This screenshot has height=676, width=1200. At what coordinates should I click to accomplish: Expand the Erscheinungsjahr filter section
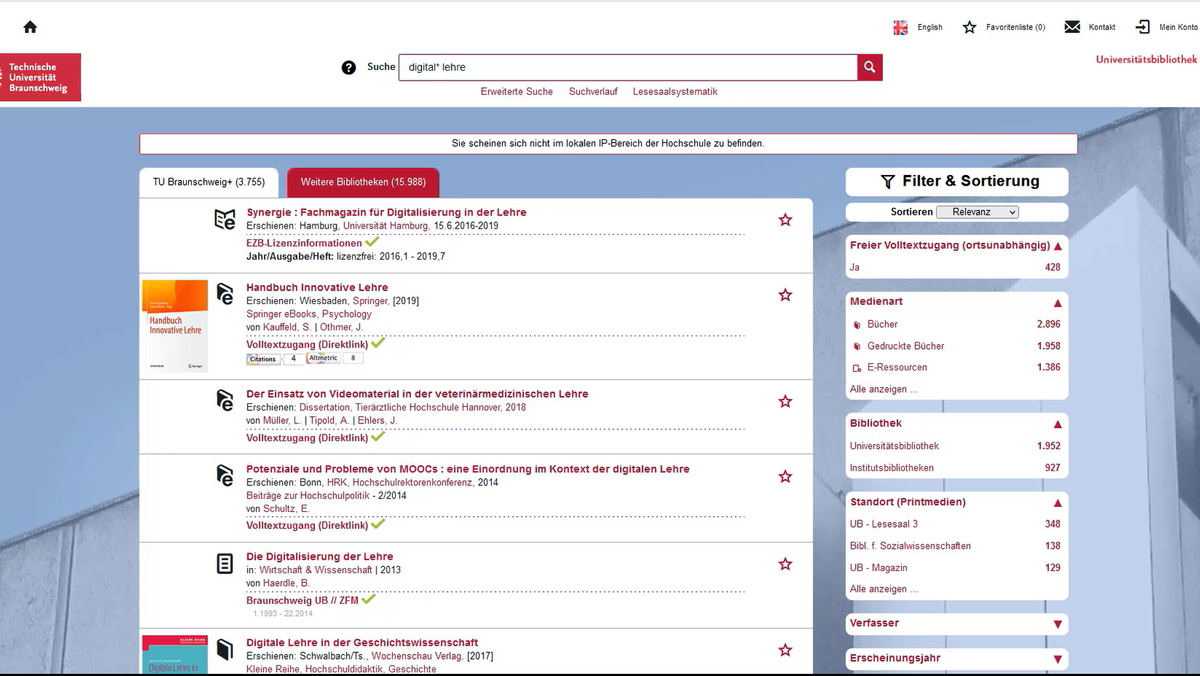pyautogui.click(x=1057, y=659)
